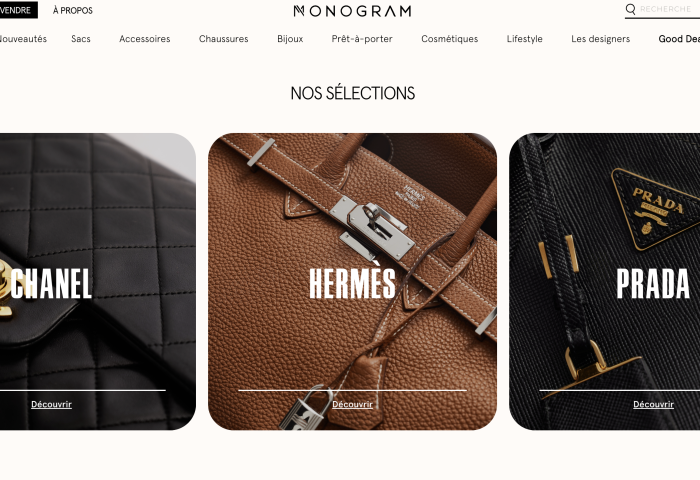View the Good Deals section
This screenshot has height=480, width=700.
[679, 39]
